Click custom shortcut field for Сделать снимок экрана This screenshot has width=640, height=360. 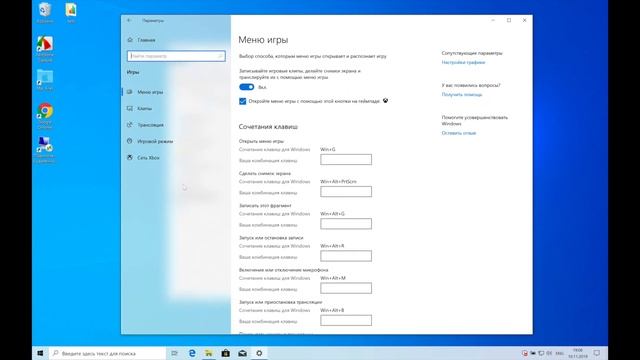coord(346,192)
